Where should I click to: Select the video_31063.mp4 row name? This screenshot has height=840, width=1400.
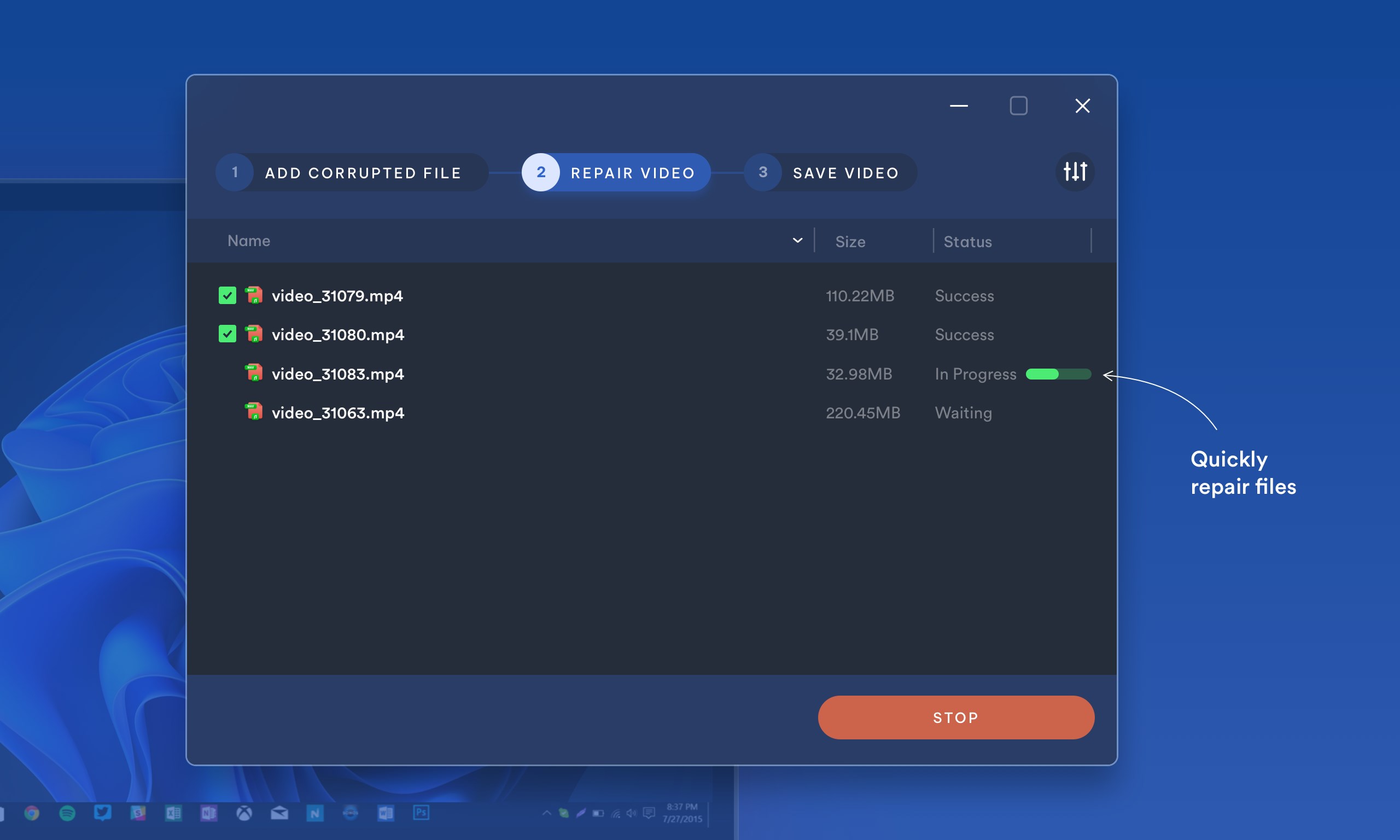pos(338,413)
